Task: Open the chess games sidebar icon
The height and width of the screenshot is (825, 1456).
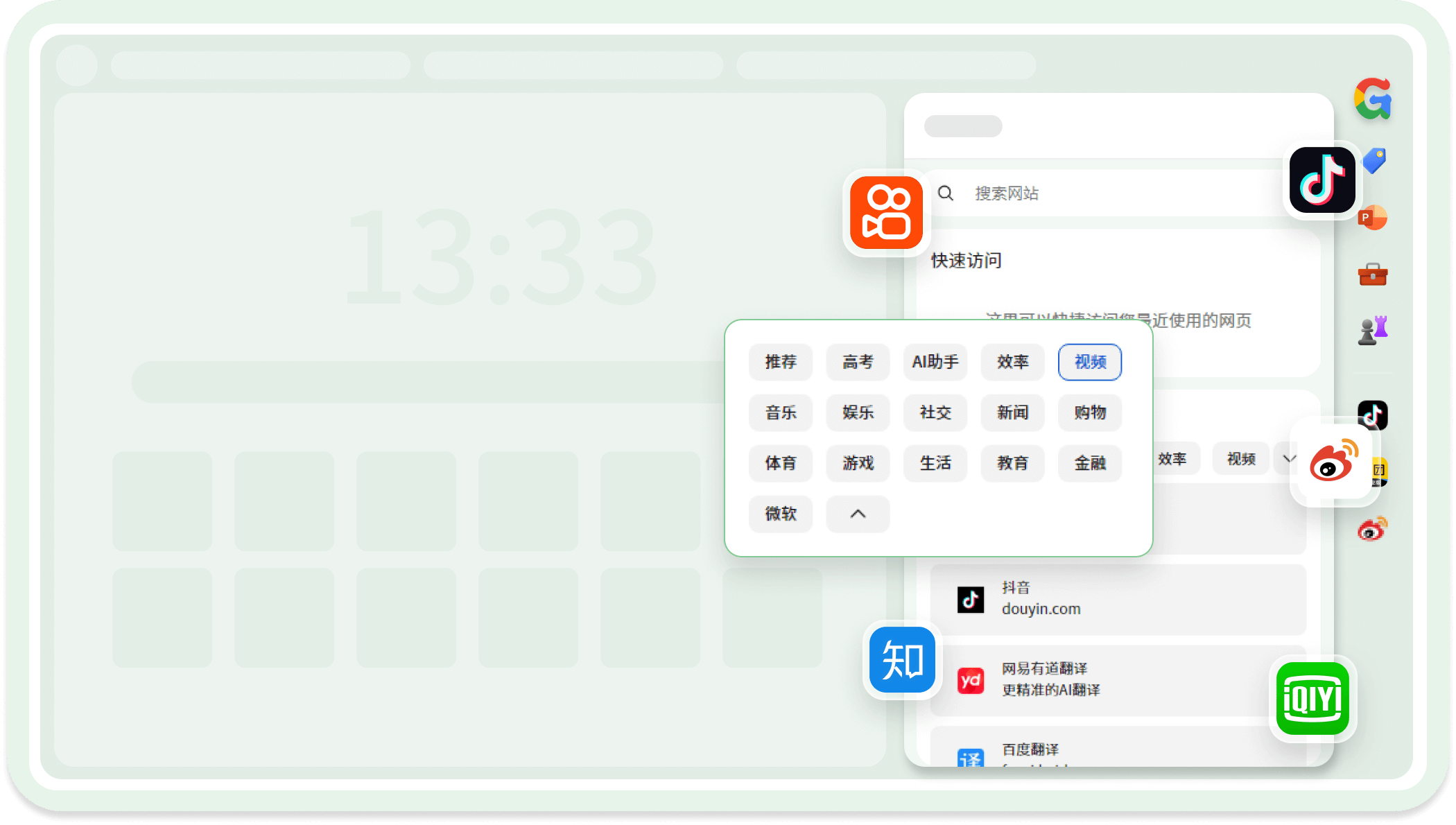Action: tap(1373, 330)
